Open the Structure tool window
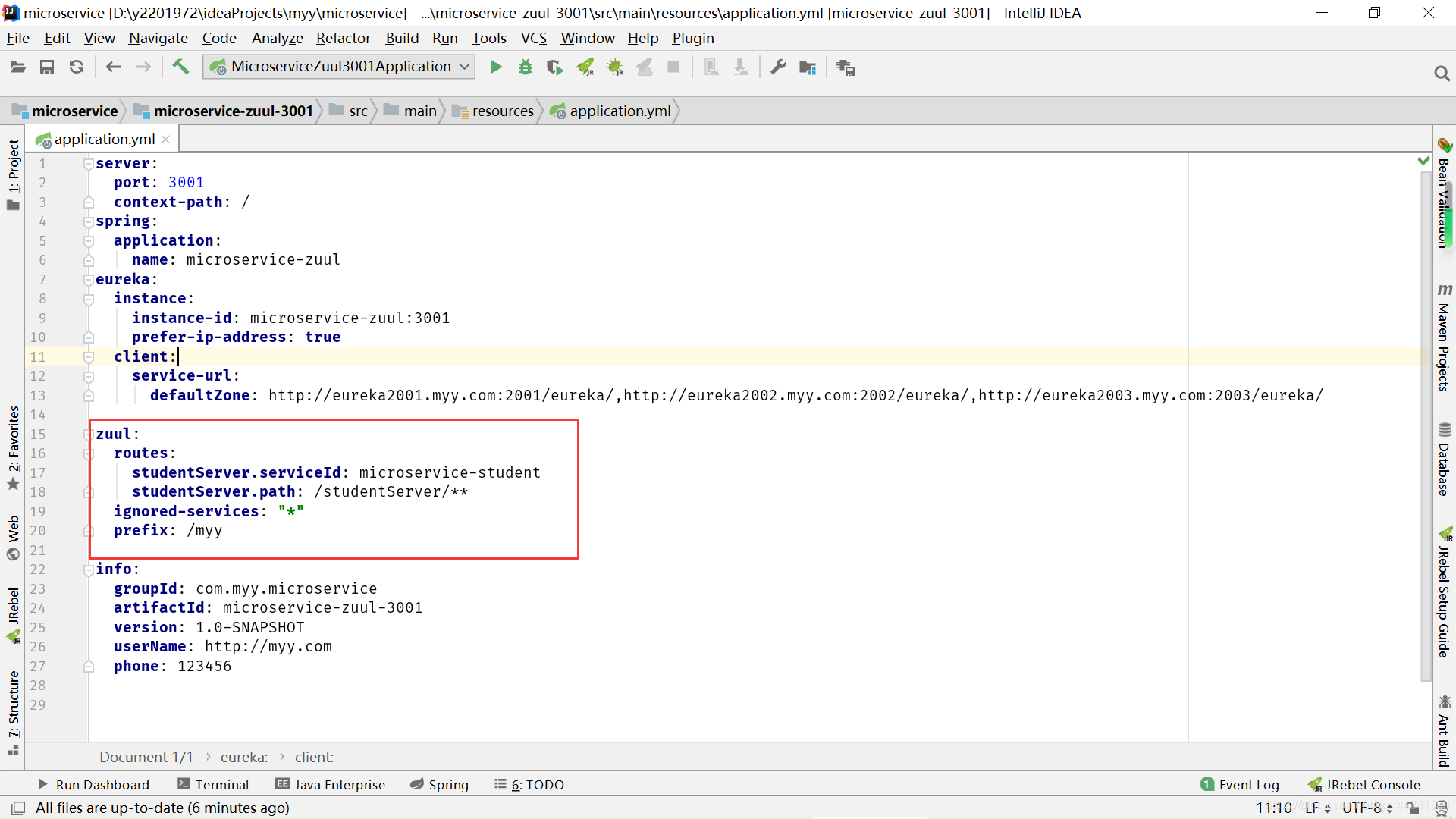 (14, 713)
